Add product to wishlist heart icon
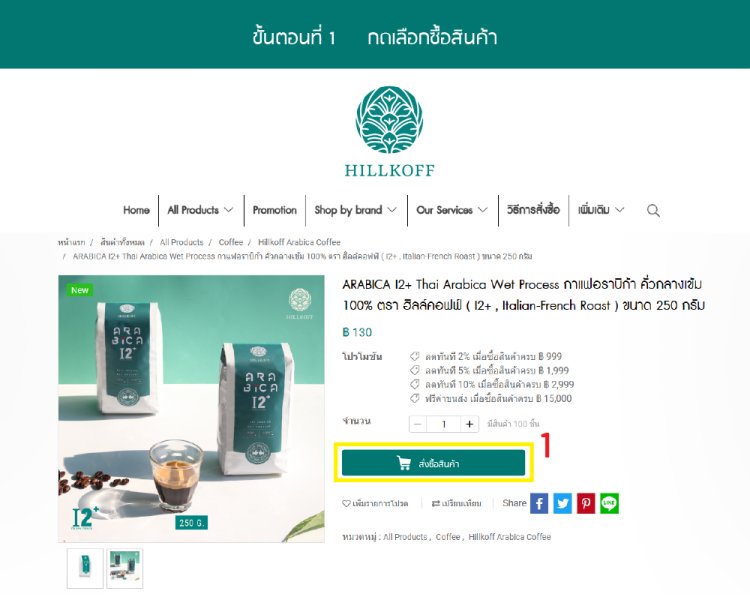750x600 pixels. coord(346,503)
